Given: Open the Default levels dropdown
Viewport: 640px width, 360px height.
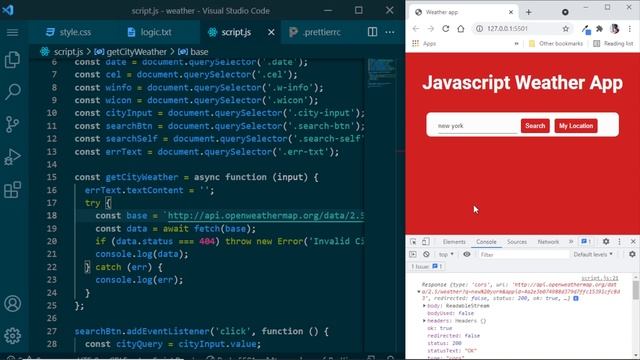Looking at the screenshot, I should point(593,254).
